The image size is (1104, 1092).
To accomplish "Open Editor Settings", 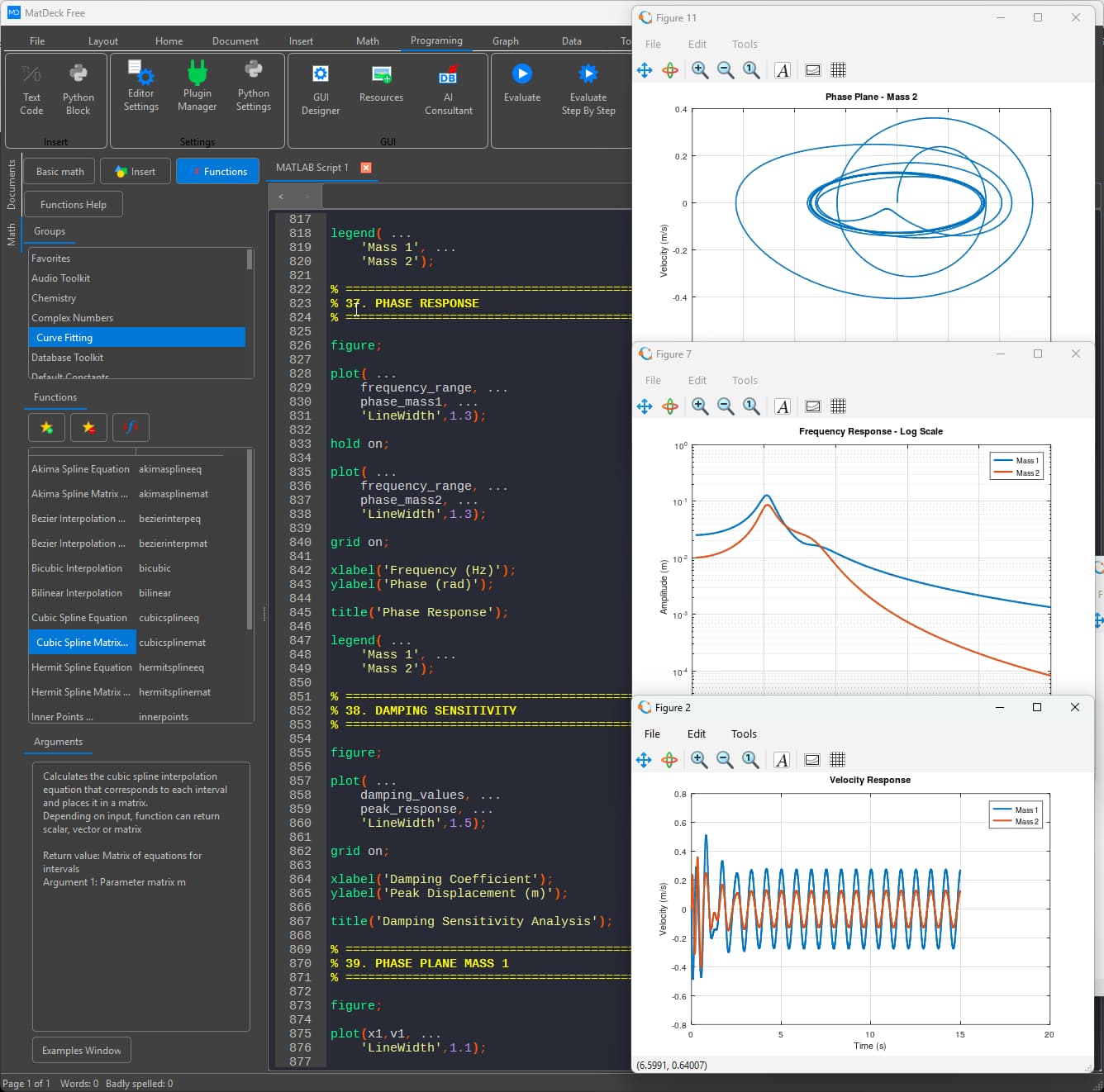I will coord(141,86).
